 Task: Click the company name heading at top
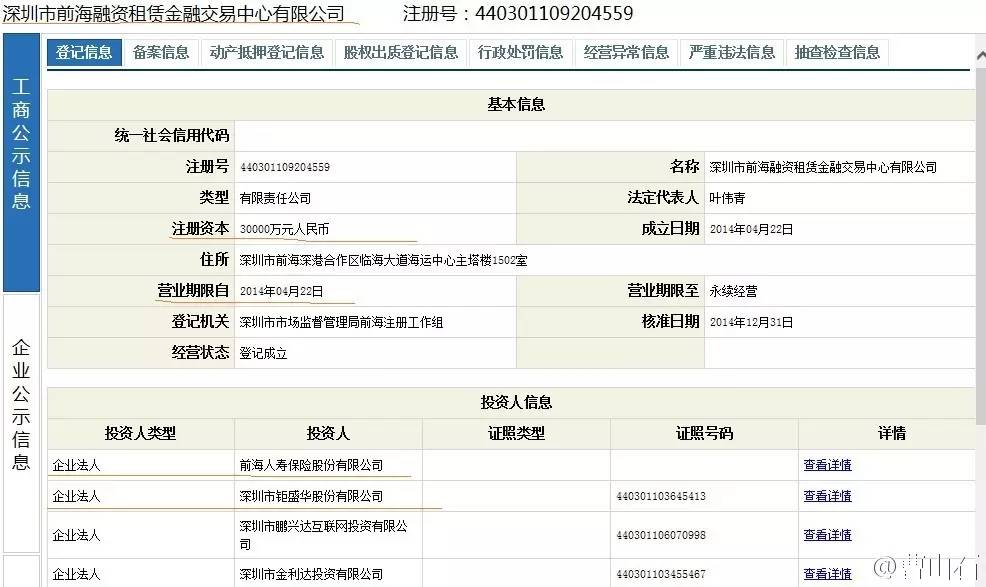coord(174,13)
